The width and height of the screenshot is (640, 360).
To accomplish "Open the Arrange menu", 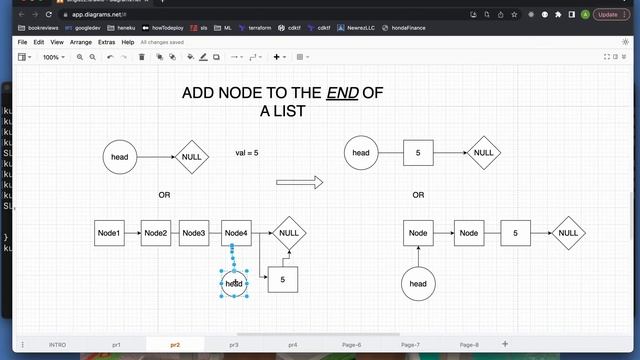I will [81, 42].
